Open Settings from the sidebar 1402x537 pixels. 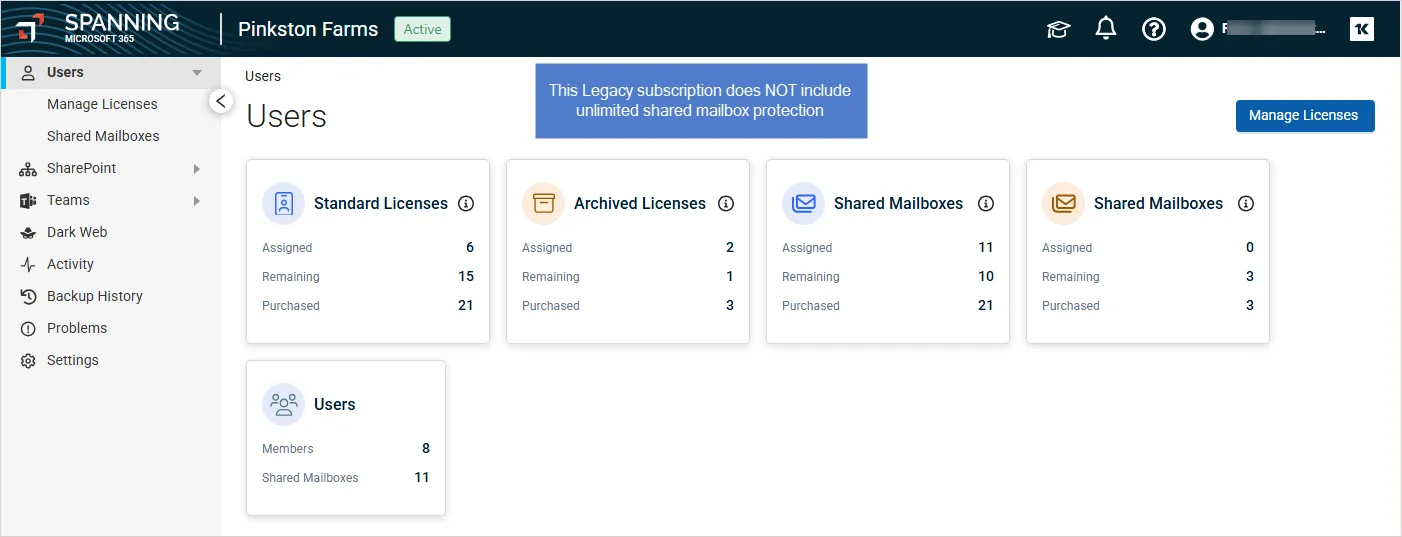pos(72,360)
